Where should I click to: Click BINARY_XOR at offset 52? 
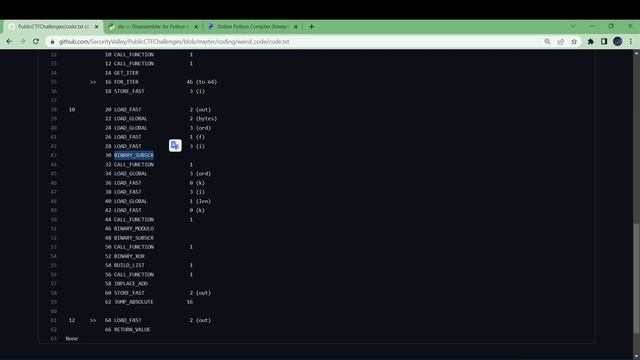[129, 256]
